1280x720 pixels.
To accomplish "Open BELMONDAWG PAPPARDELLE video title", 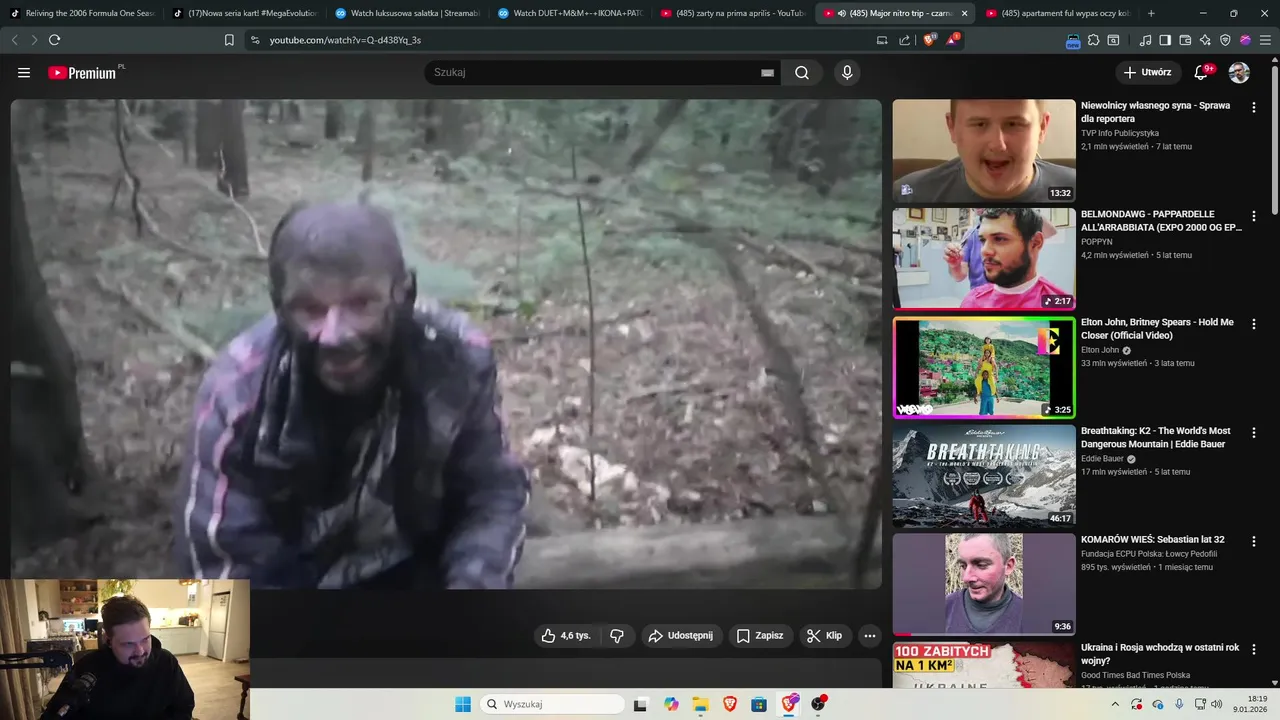I will 1161,221.
